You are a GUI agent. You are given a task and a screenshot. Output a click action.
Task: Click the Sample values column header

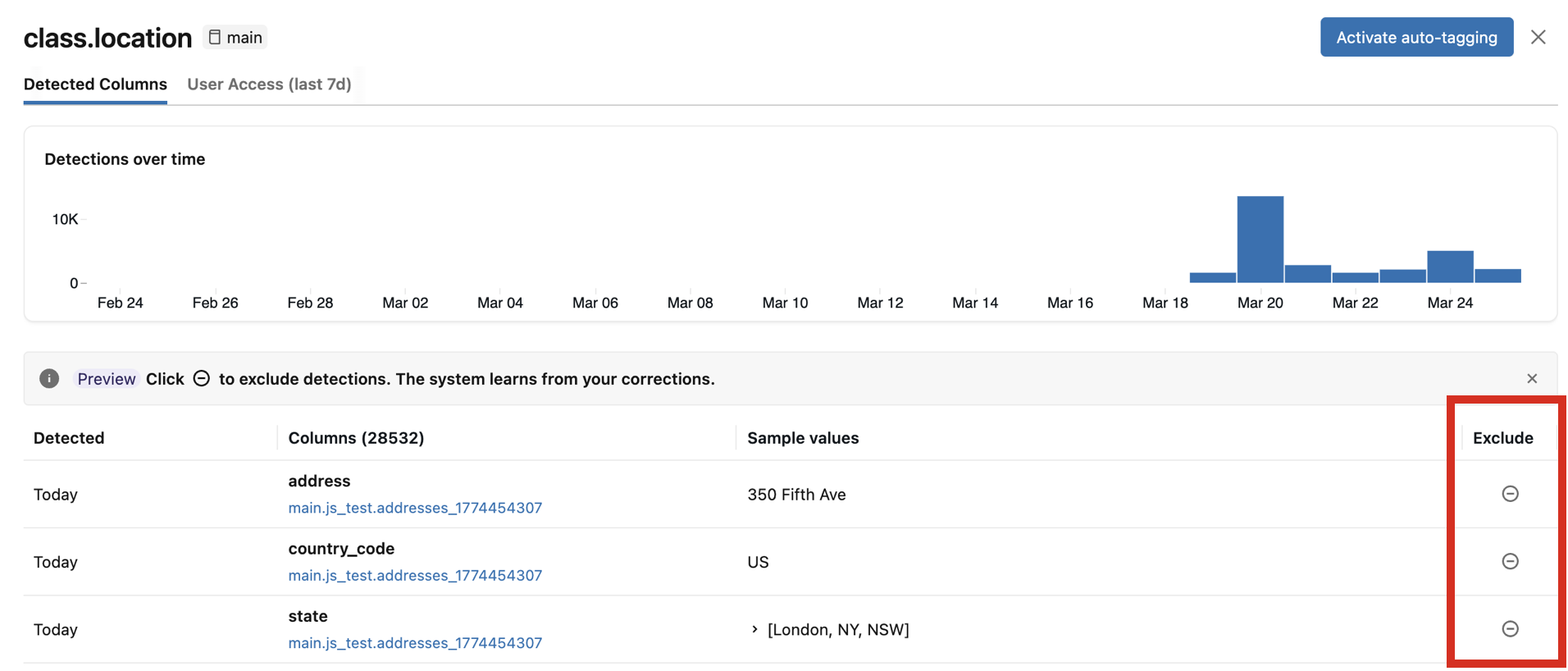pos(802,438)
